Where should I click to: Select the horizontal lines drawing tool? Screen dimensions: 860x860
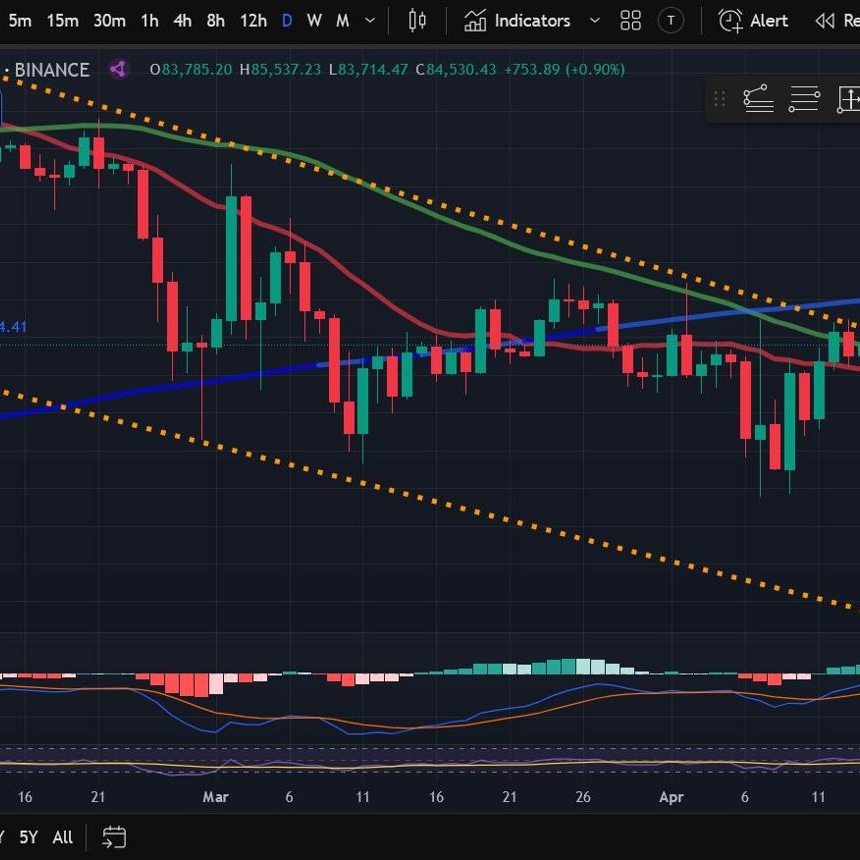coord(804,99)
